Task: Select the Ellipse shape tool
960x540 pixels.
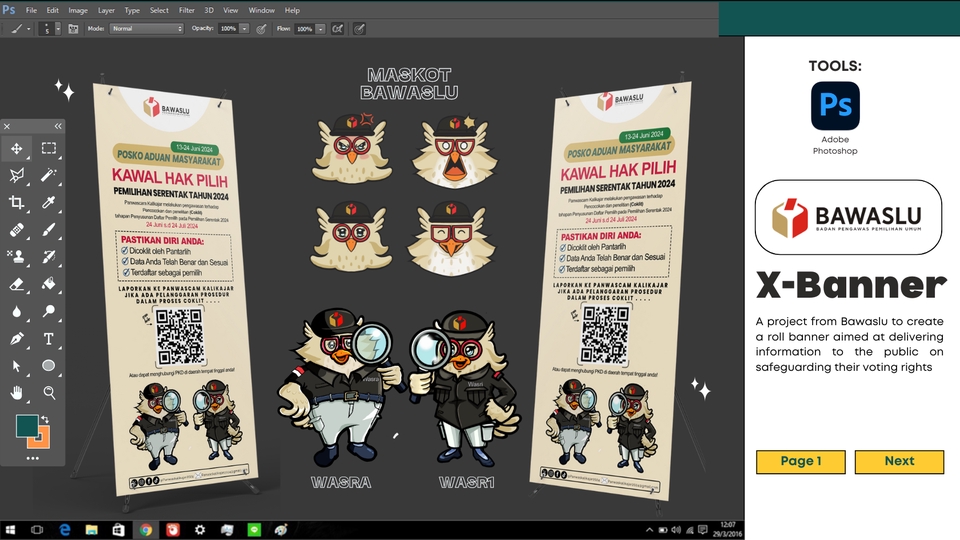Action: 49,366
